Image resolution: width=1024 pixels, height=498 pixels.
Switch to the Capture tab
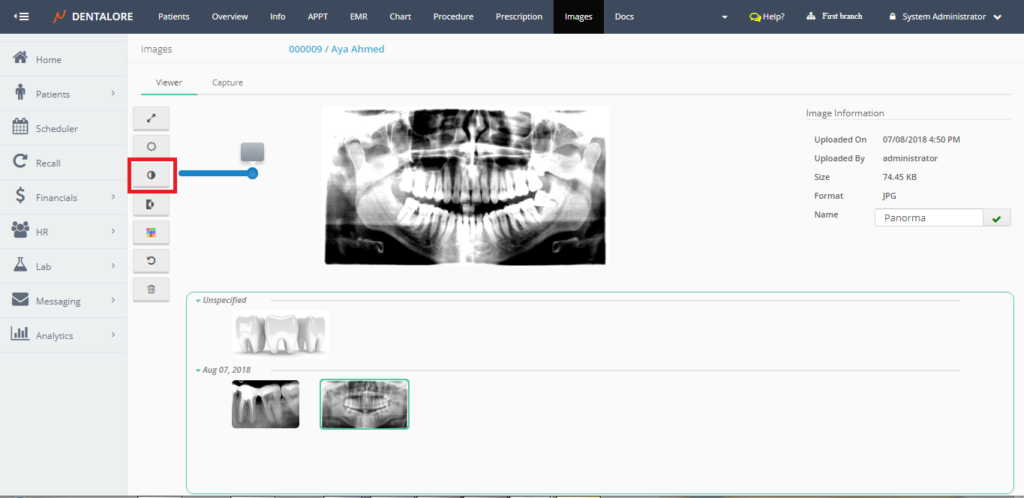pos(227,83)
